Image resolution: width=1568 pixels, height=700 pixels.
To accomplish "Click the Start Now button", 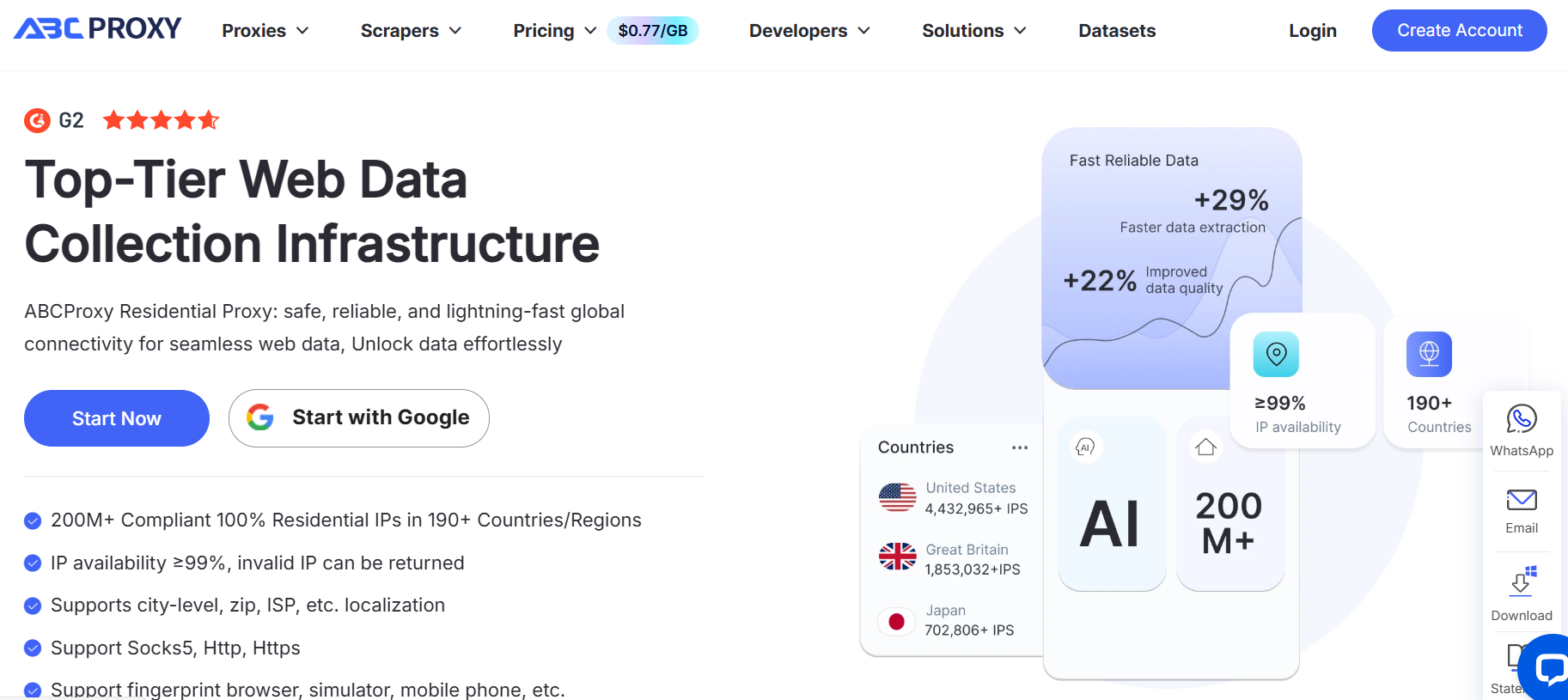I will [117, 418].
